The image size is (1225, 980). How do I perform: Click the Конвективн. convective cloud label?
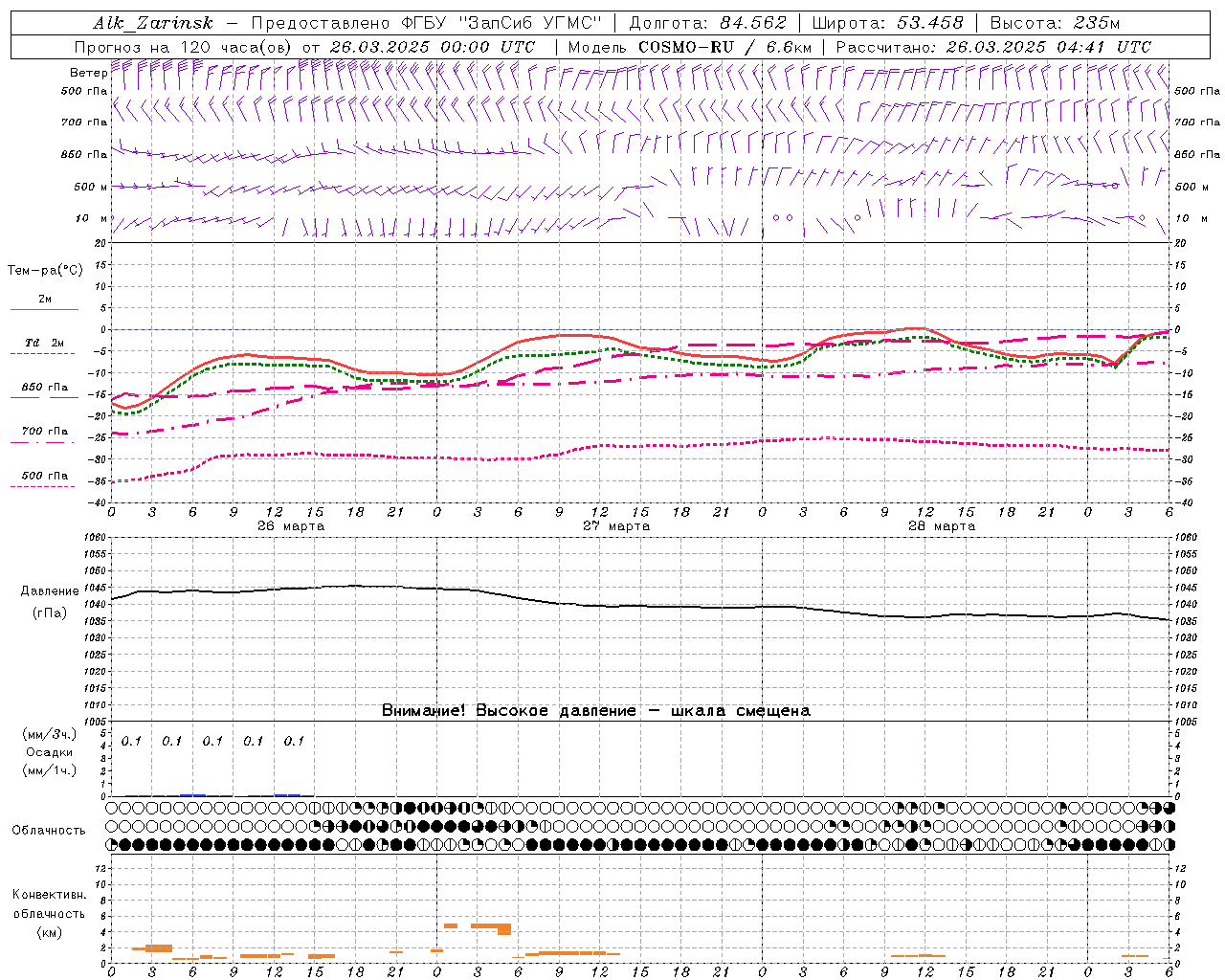tap(50, 895)
